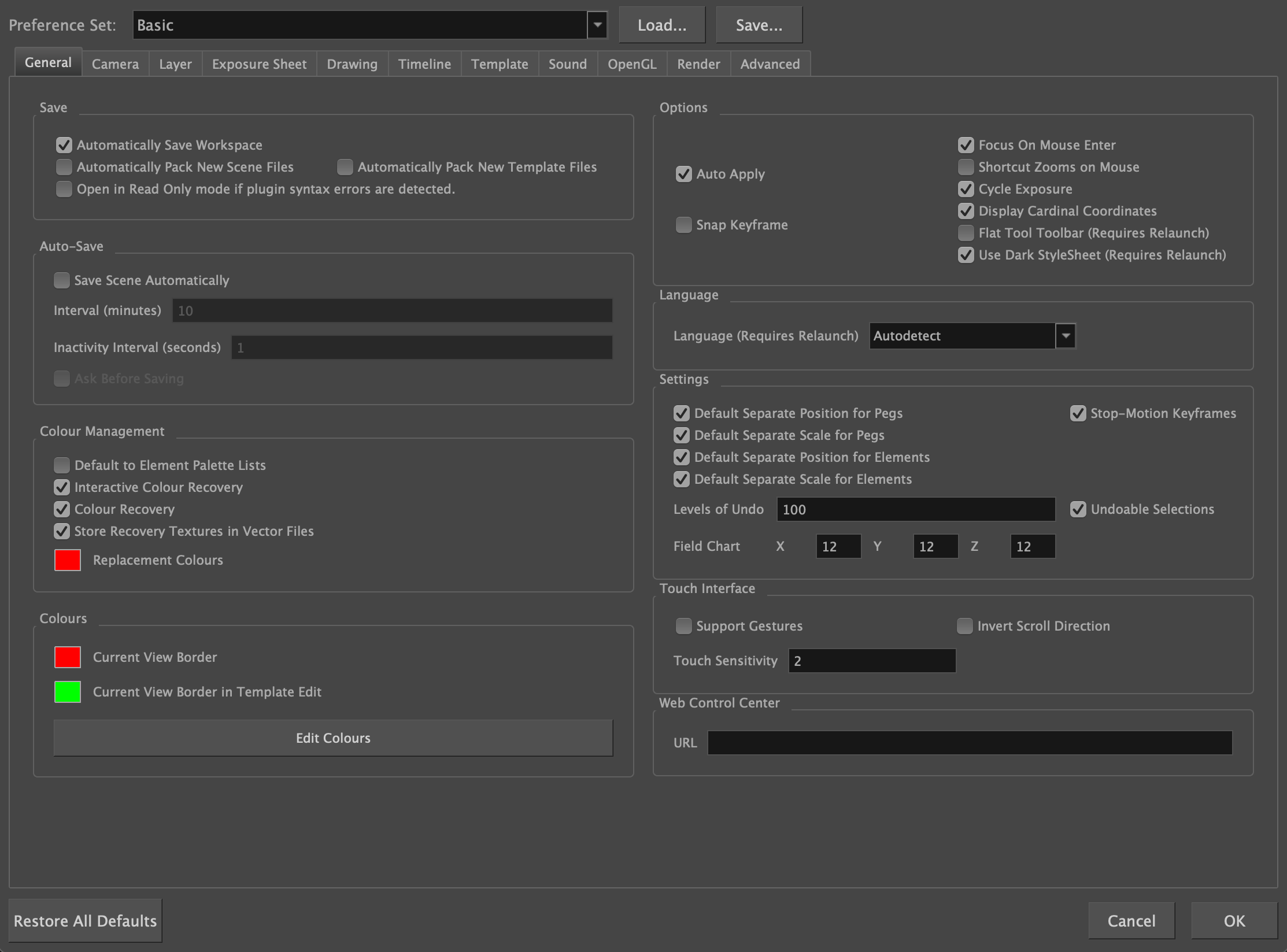Disable Cycle Exposure
Image resolution: width=1287 pixels, height=952 pixels.
(x=966, y=189)
